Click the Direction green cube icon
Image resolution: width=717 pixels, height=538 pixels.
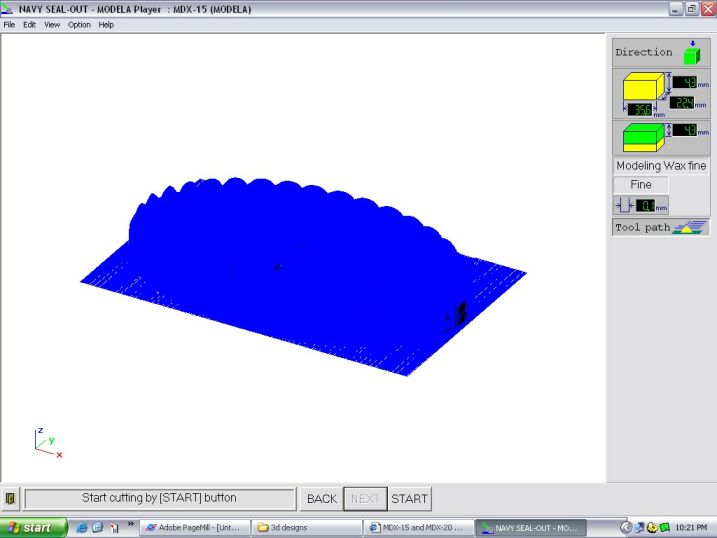point(690,52)
